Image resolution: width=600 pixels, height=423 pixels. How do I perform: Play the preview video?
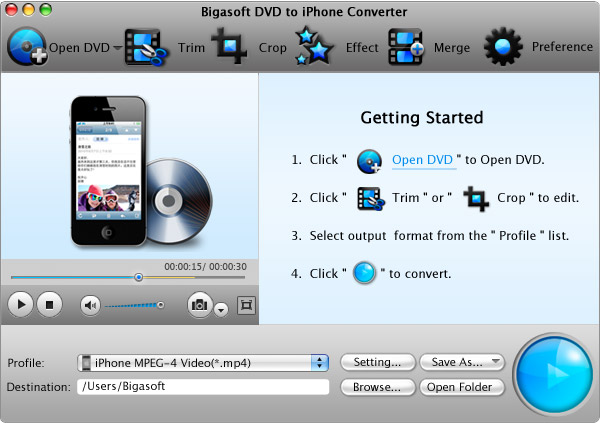click(x=21, y=305)
